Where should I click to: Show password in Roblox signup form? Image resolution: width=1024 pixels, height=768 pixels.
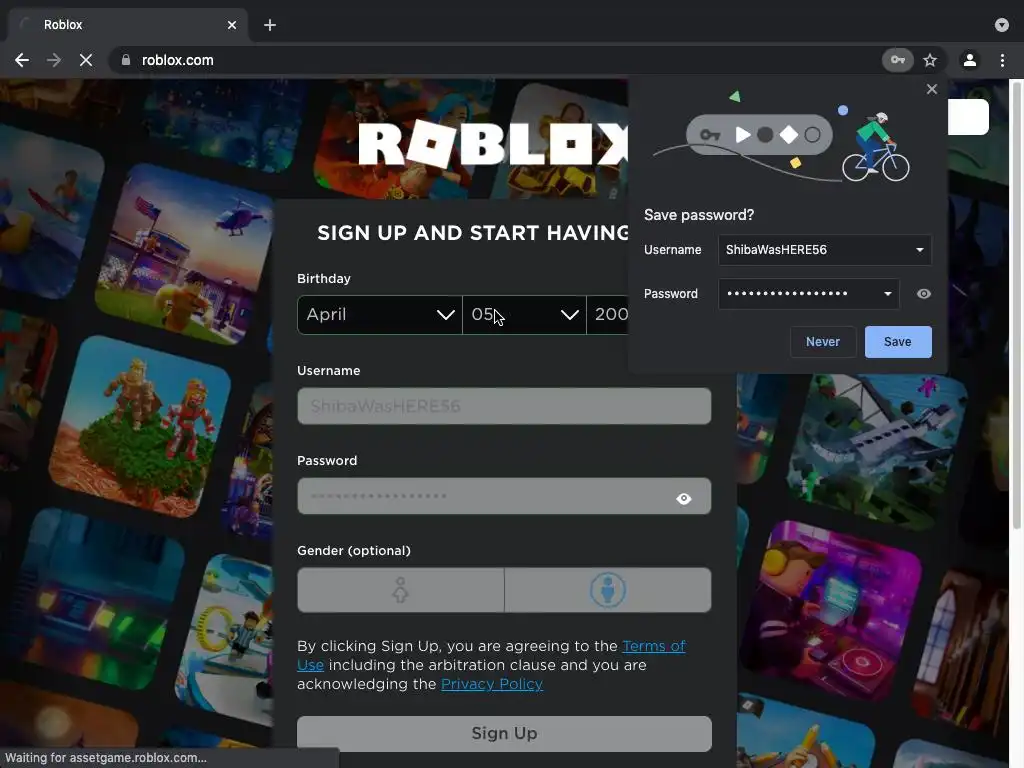[684, 499]
